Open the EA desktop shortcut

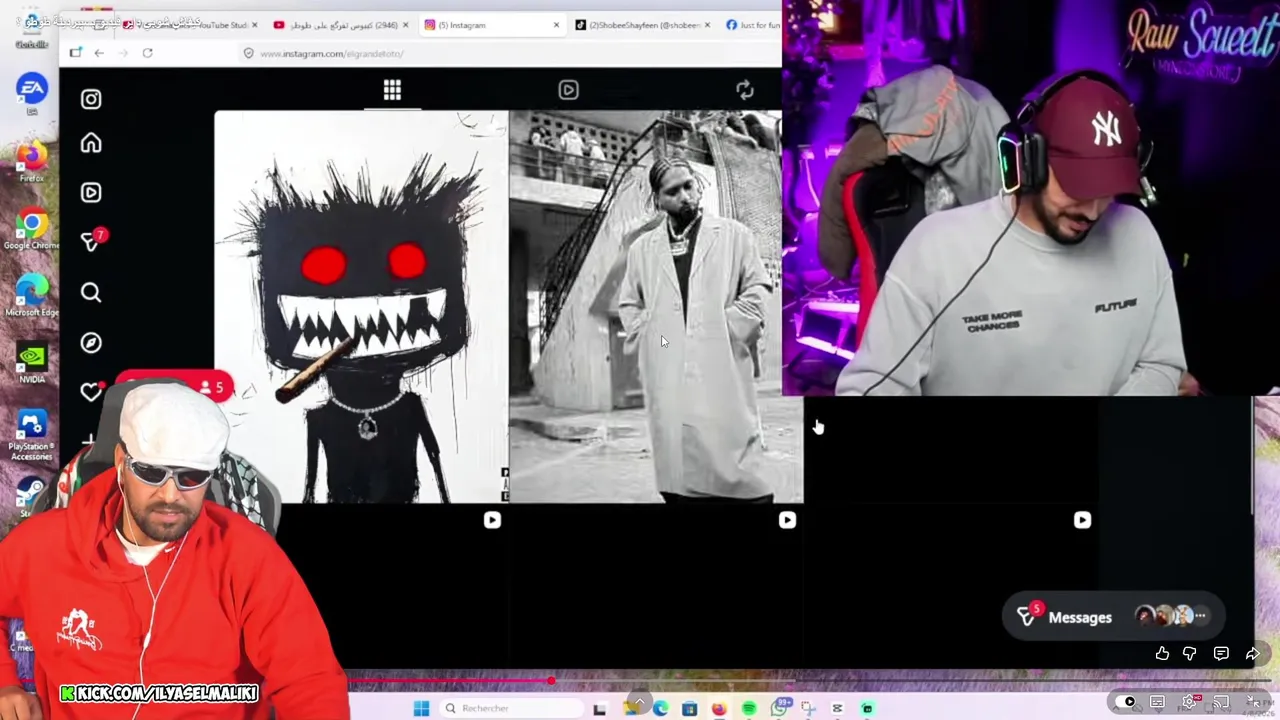point(31,93)
